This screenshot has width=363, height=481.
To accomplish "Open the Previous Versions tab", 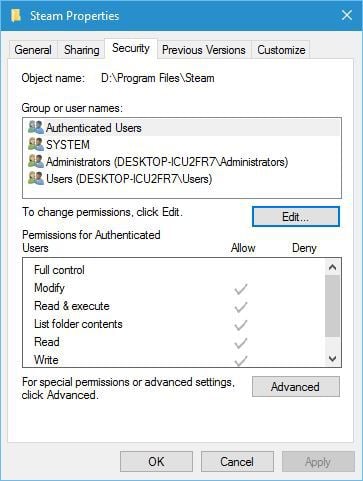I will (204, 50).
